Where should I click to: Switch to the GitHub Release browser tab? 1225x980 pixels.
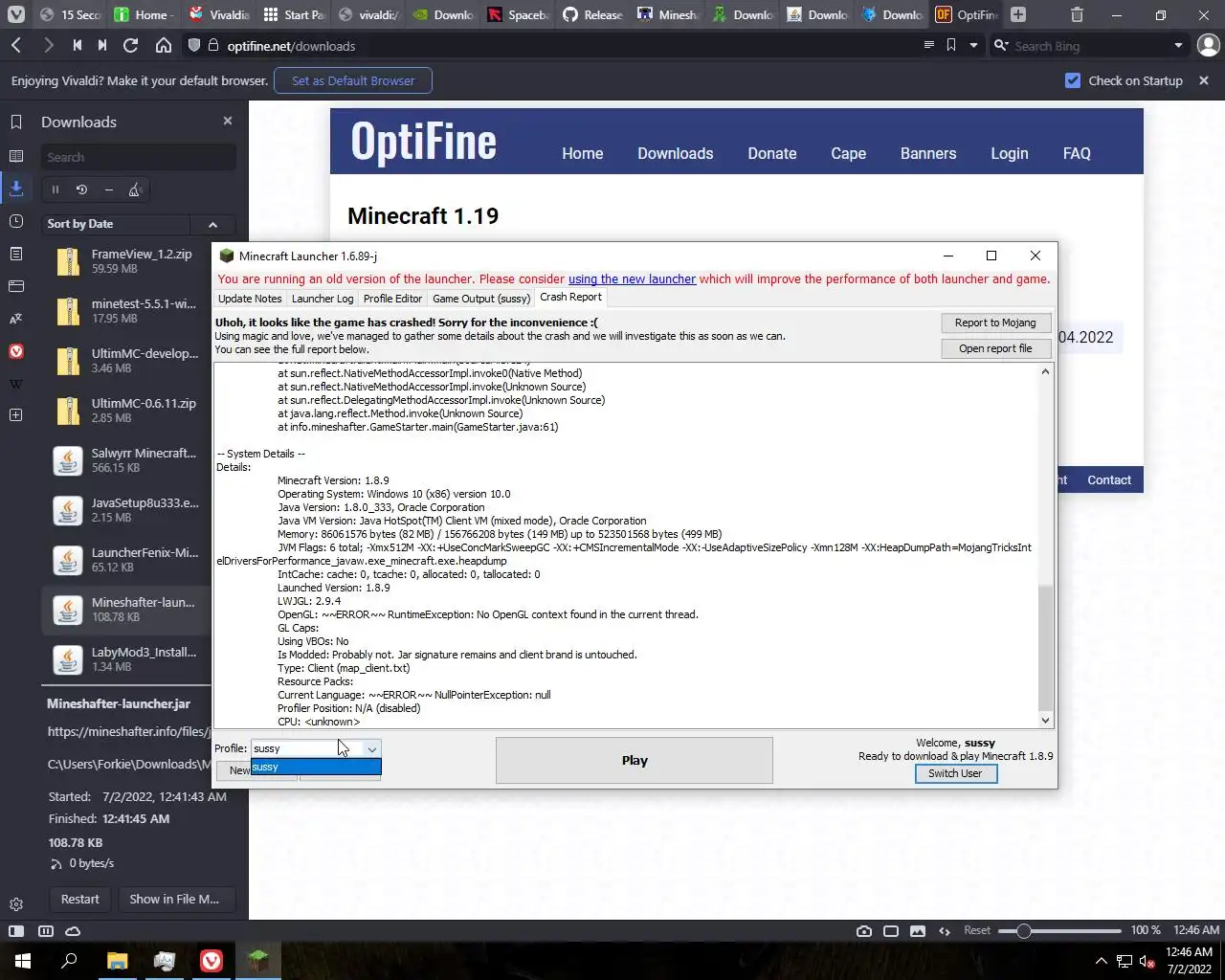click(x=593, y=14)
